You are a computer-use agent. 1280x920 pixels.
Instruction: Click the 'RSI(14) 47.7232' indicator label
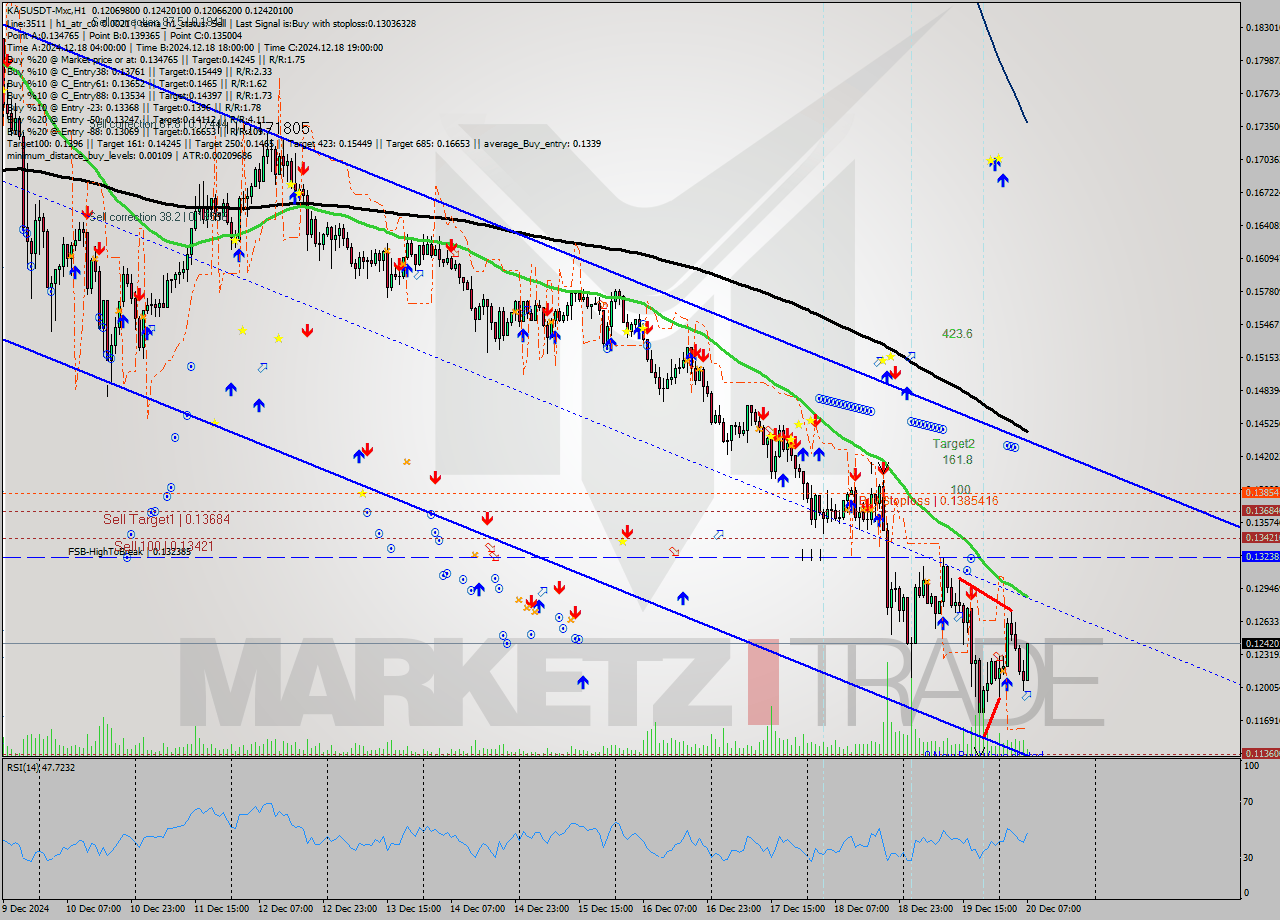(x=41, y=767)
